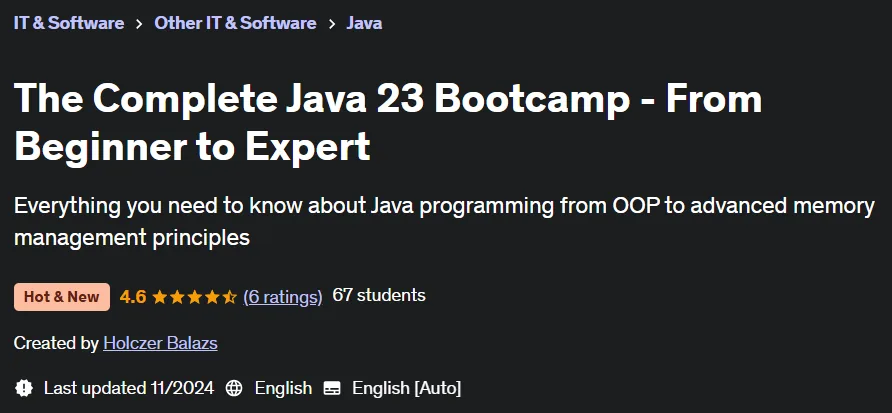Click the chevron before the Java breadcrumb
This screenshot has width=892, height=413.
[x=331, y=24]
